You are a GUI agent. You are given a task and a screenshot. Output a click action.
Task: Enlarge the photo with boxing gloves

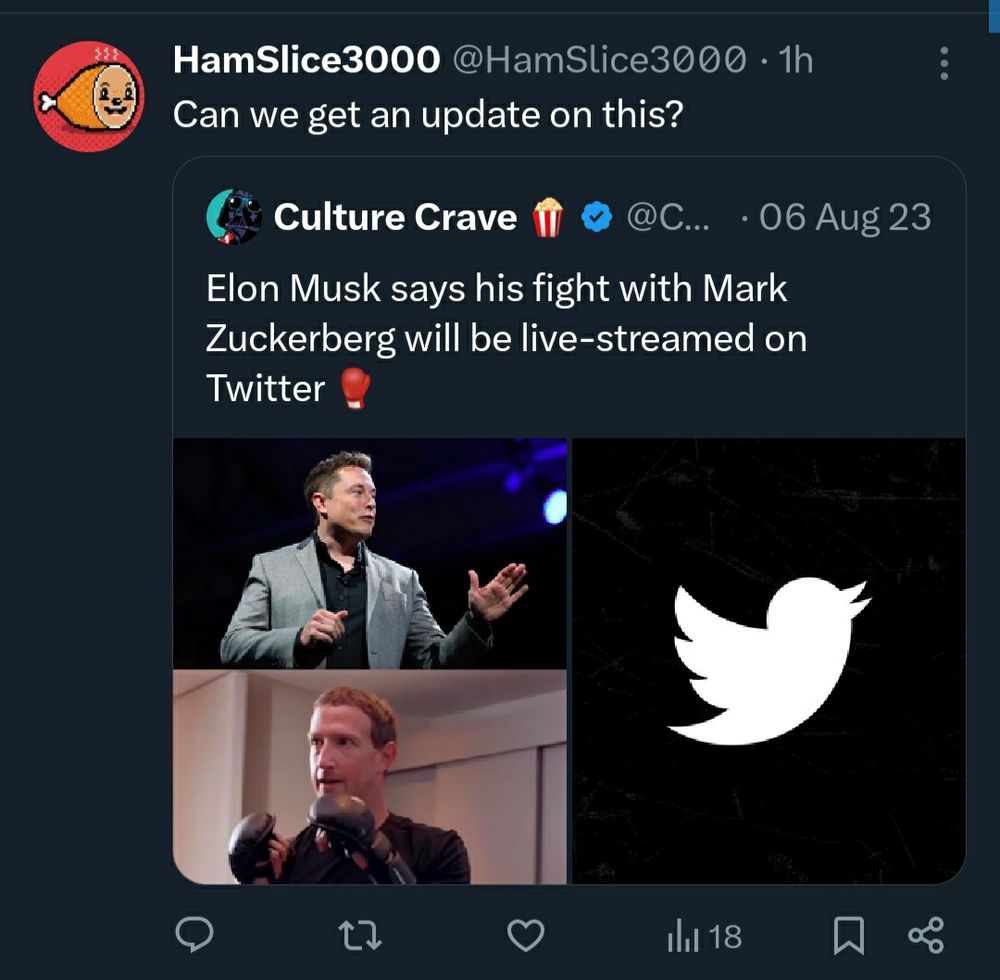pyautogui.click(x=370, y=777)
